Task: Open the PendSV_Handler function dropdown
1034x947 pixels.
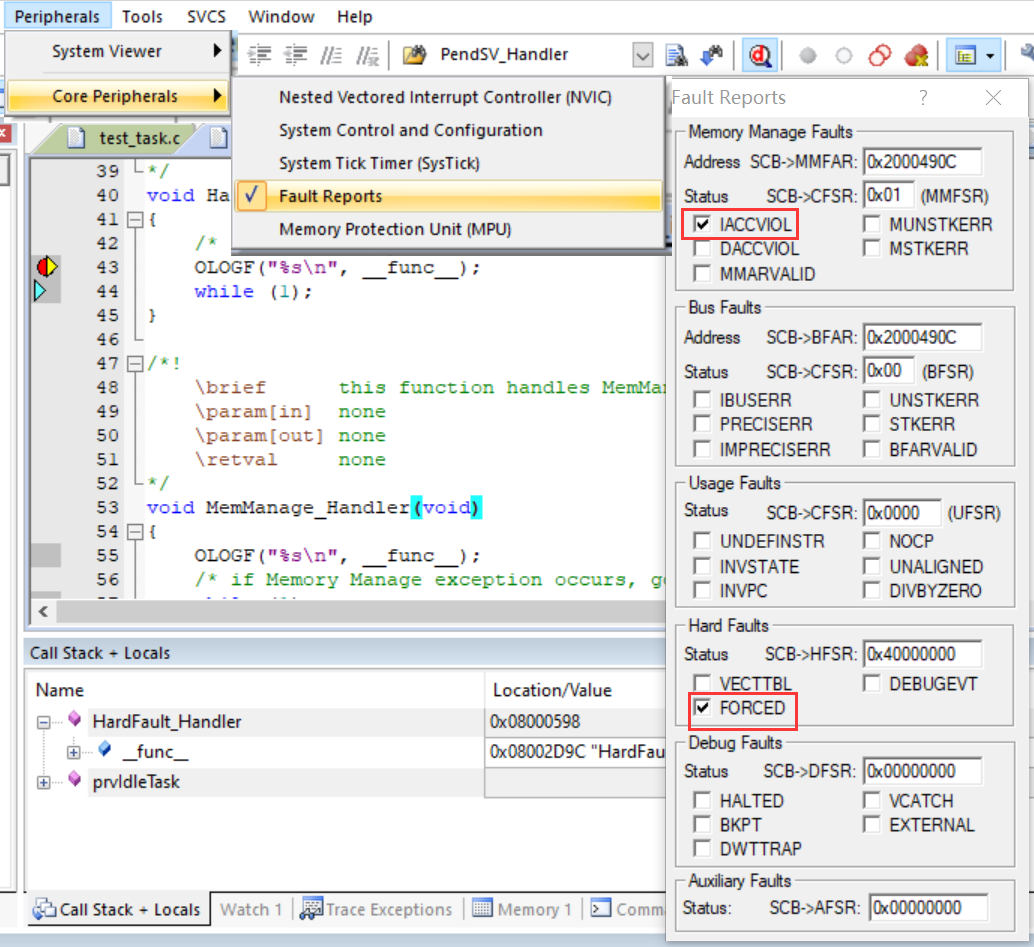Action: pyautogui.click(x=641, y=55)
